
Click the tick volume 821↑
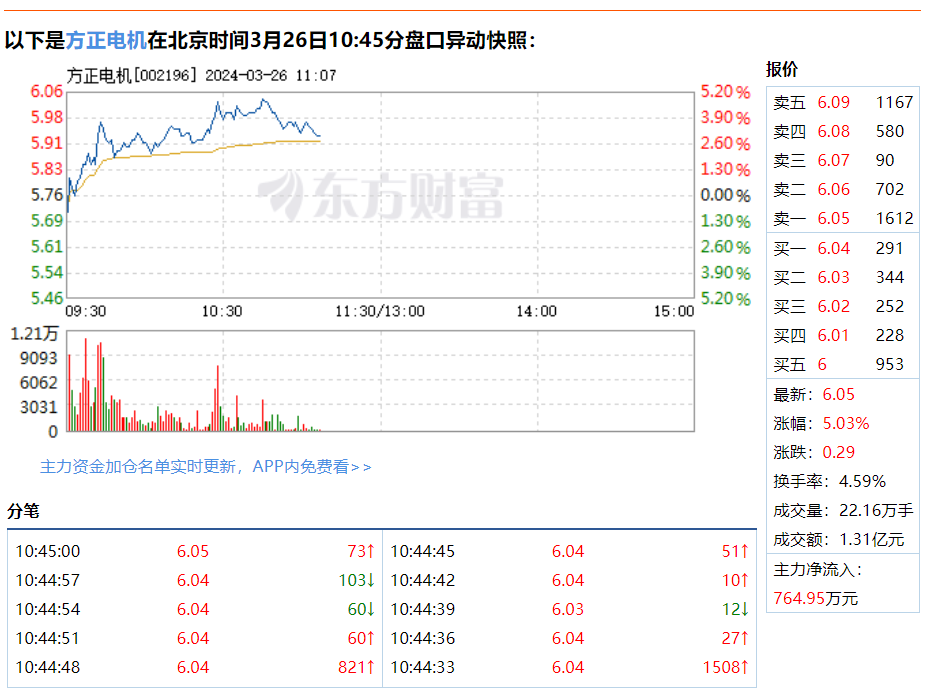click(x=356, y=667)
